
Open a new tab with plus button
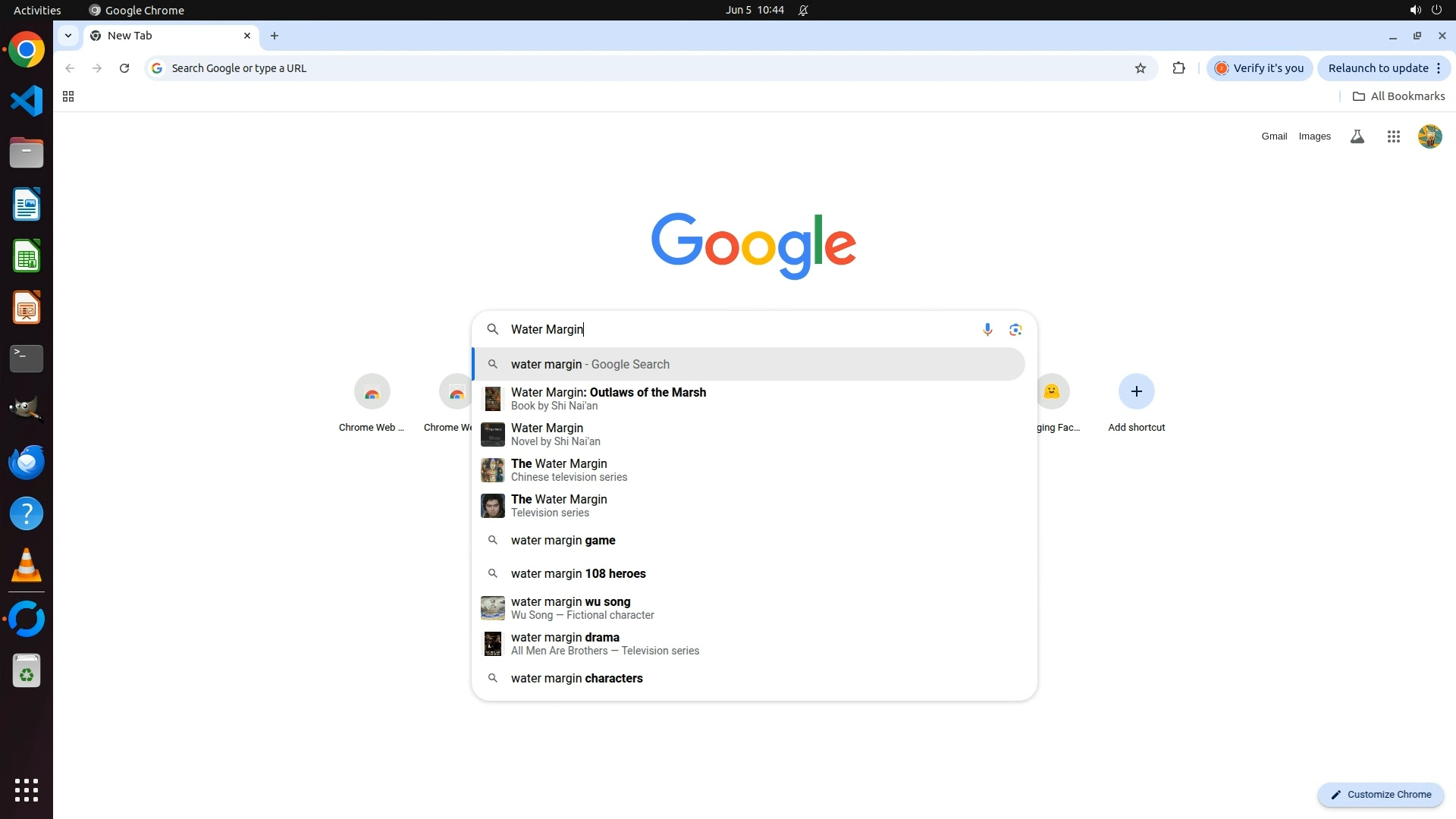(x=275, y=36)
